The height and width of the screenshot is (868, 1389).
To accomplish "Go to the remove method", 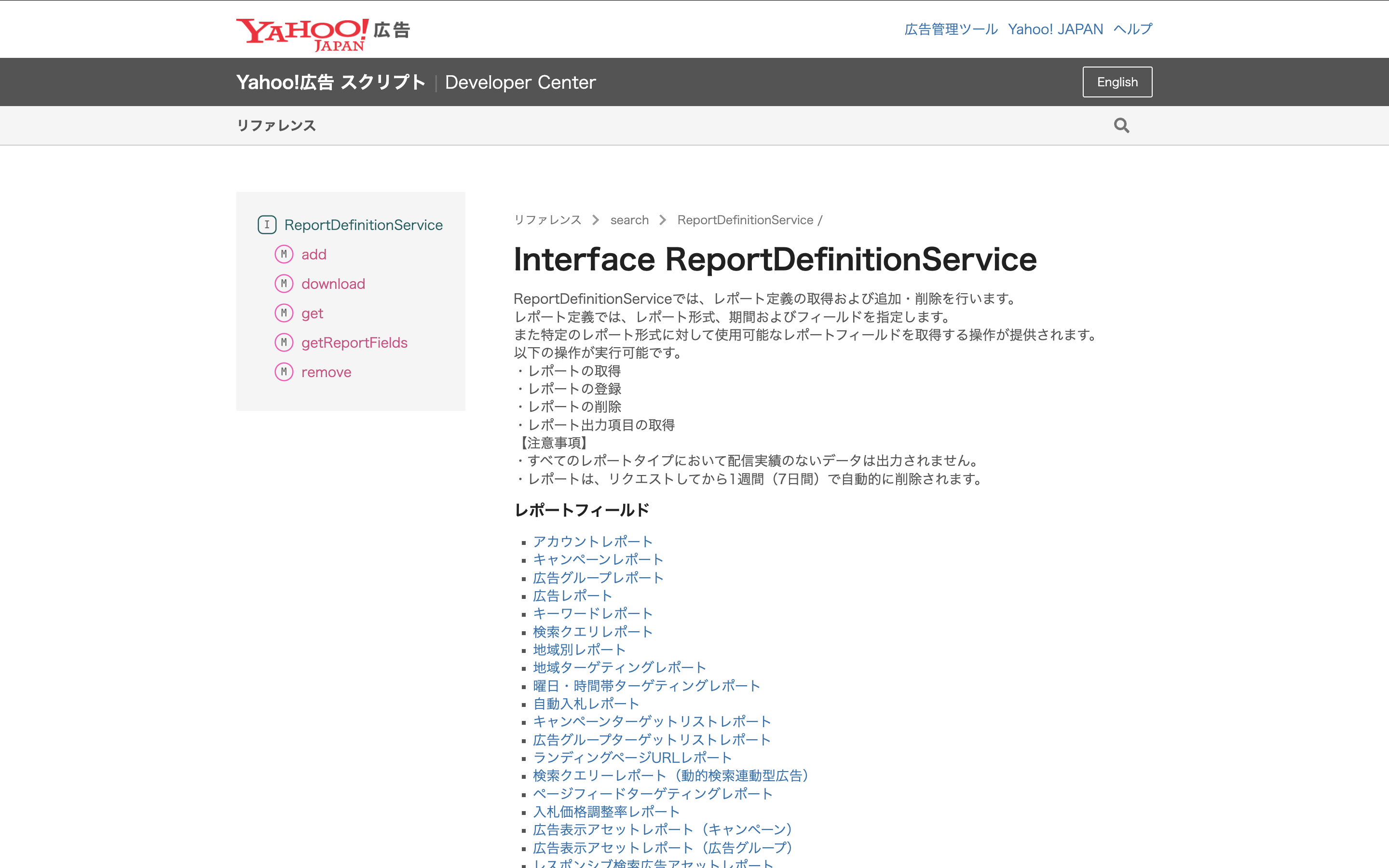I will pos(326,372).
